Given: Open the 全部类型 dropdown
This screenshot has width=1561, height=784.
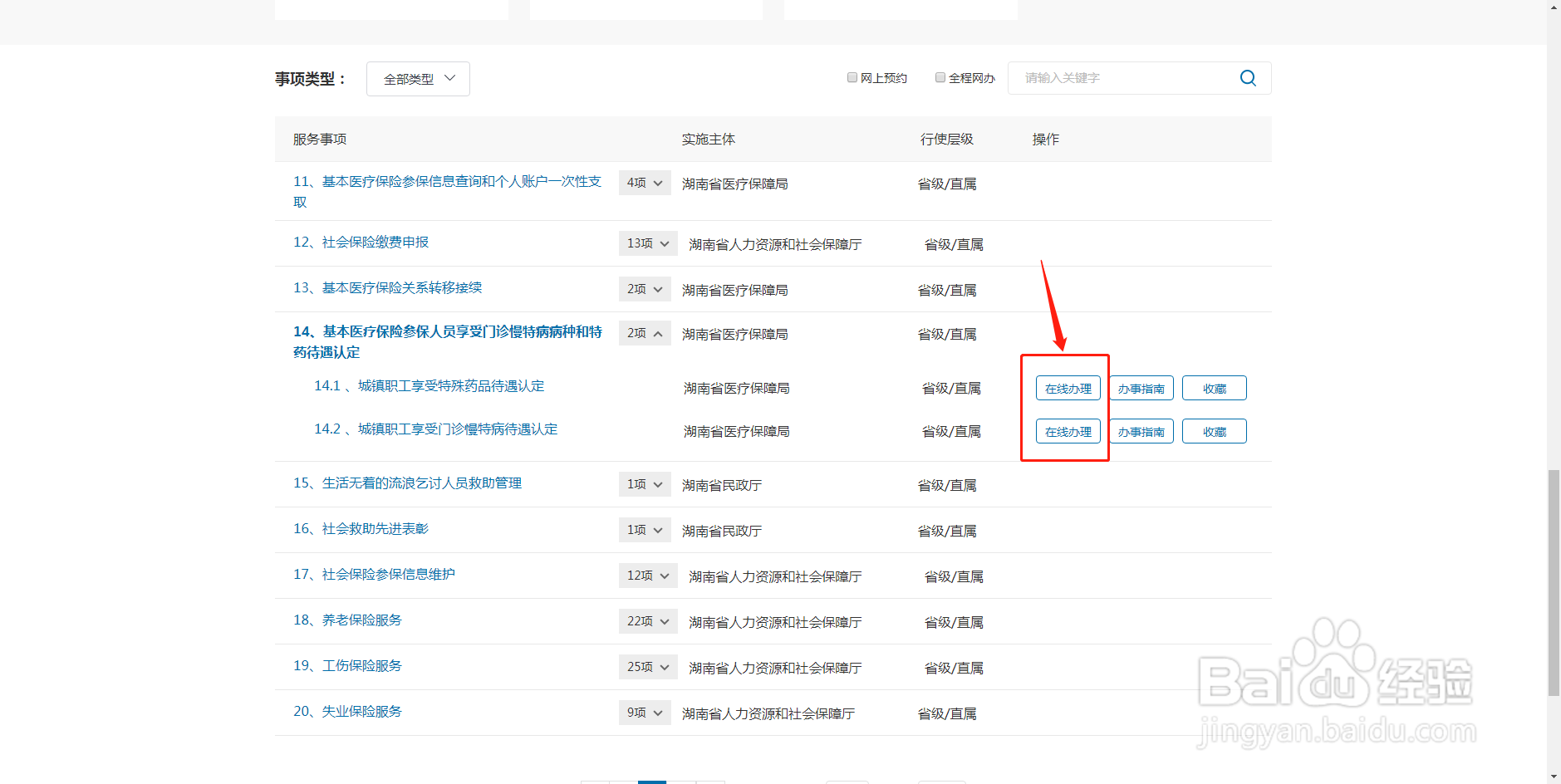Looking at the screenshot, I should coord(418,78).
